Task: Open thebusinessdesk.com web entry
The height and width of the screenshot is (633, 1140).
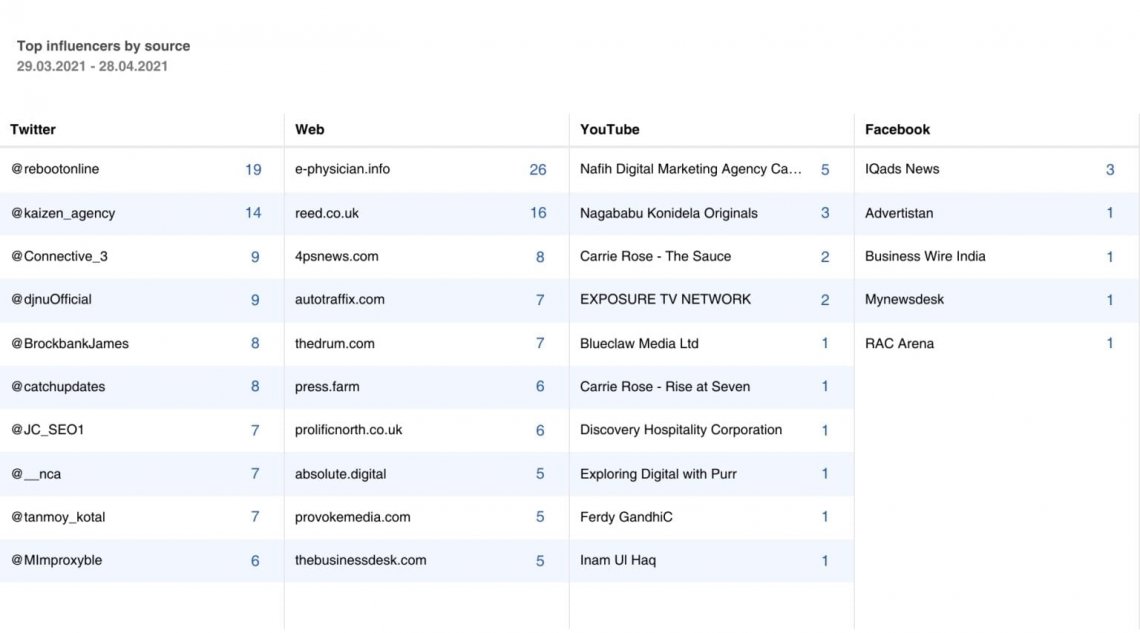Action: coord(360,560)
